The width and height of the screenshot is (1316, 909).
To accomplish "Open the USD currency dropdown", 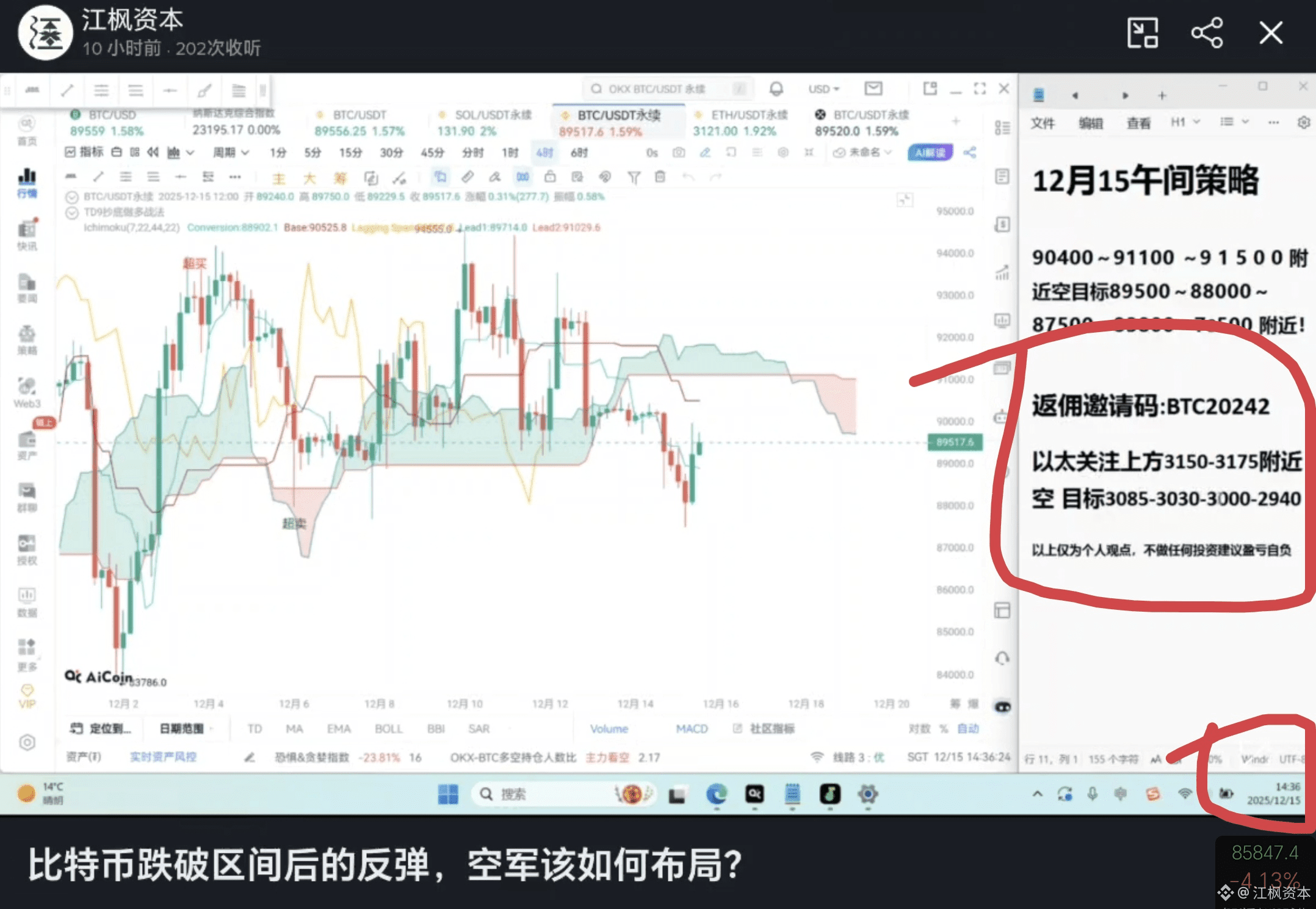I will (823, 89).
